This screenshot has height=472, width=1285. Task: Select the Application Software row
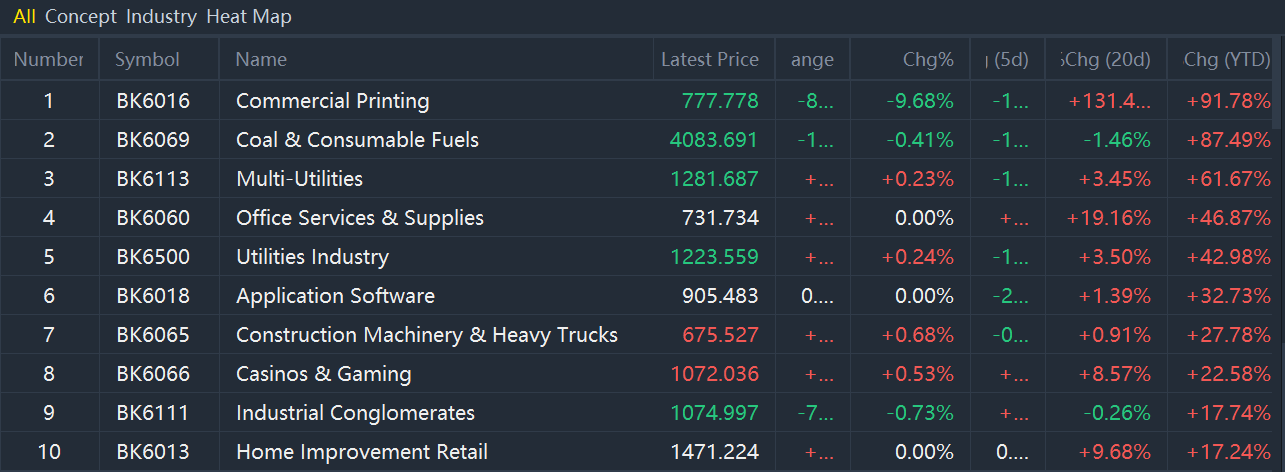(335, 296)
